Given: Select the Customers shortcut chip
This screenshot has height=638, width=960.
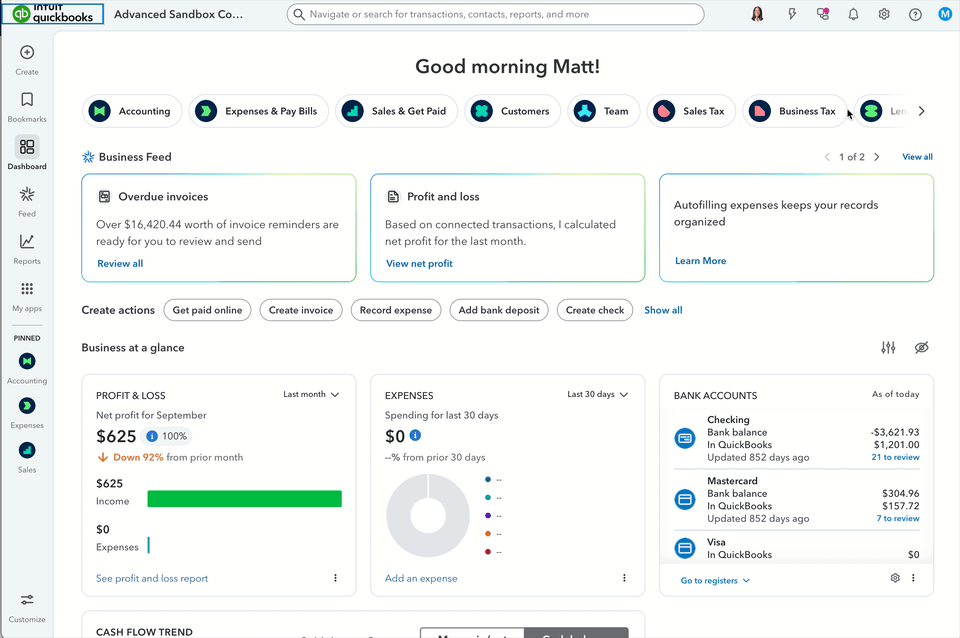Looking at the screenshot, I should (x=512, y=111).
